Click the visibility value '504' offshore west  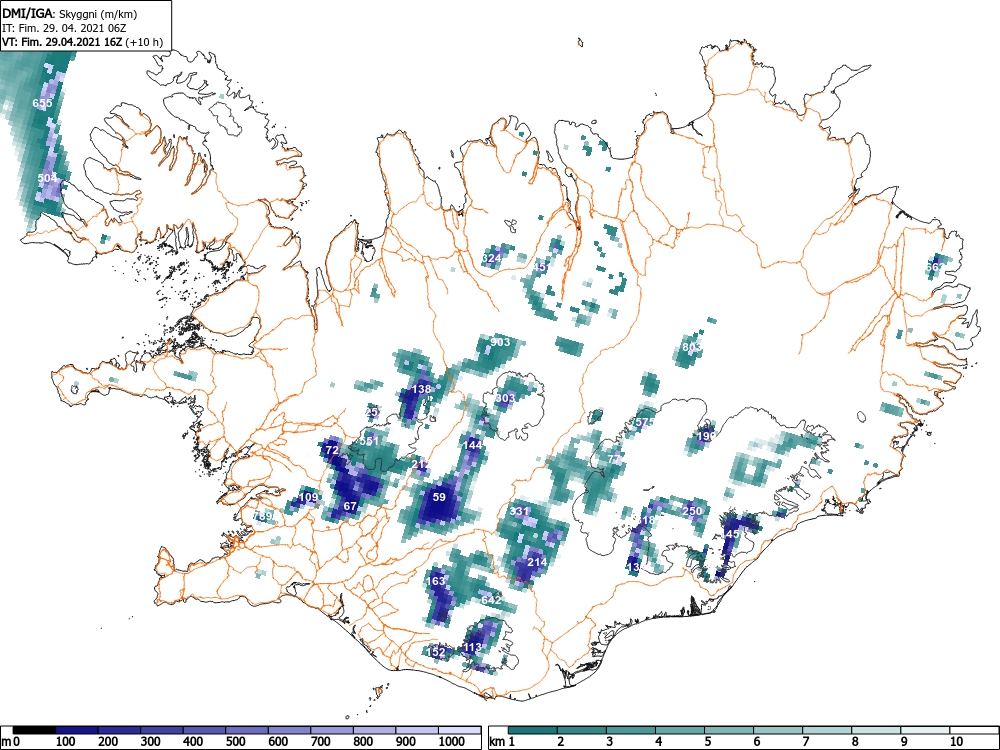47,178
